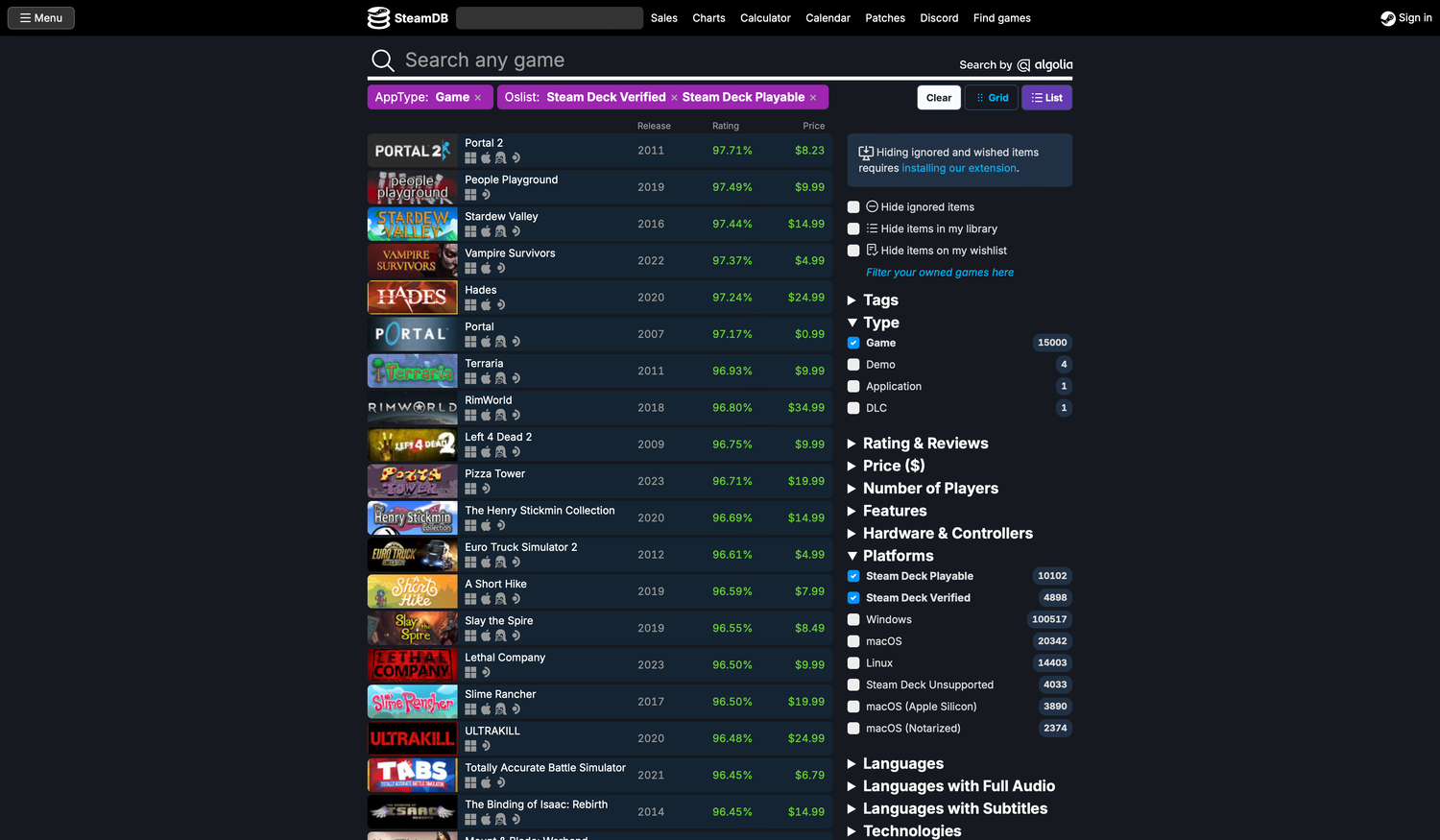Remove the Steam Deck Verified chip filter
The height and width of the screenshot is (840, 1440).
(674, 98)
